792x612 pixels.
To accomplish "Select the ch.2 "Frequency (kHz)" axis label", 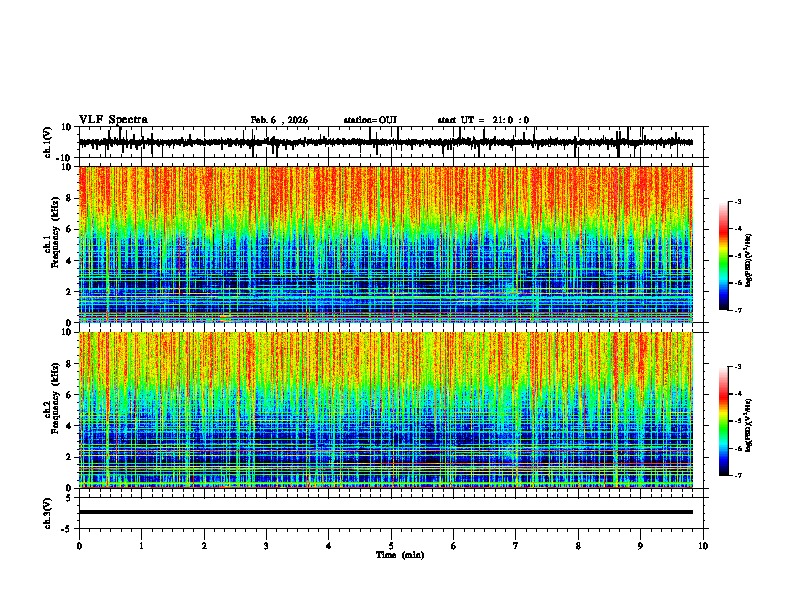I will (56, 398).
